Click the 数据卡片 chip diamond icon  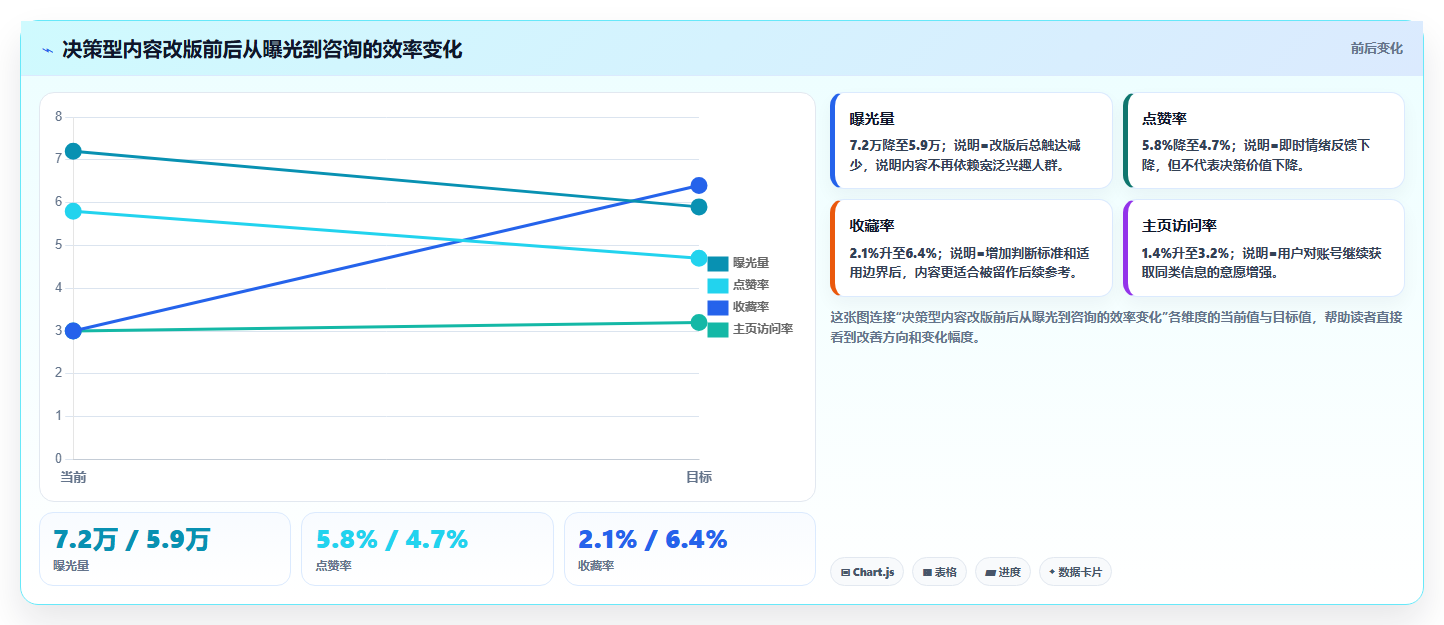pos(1052,573)
